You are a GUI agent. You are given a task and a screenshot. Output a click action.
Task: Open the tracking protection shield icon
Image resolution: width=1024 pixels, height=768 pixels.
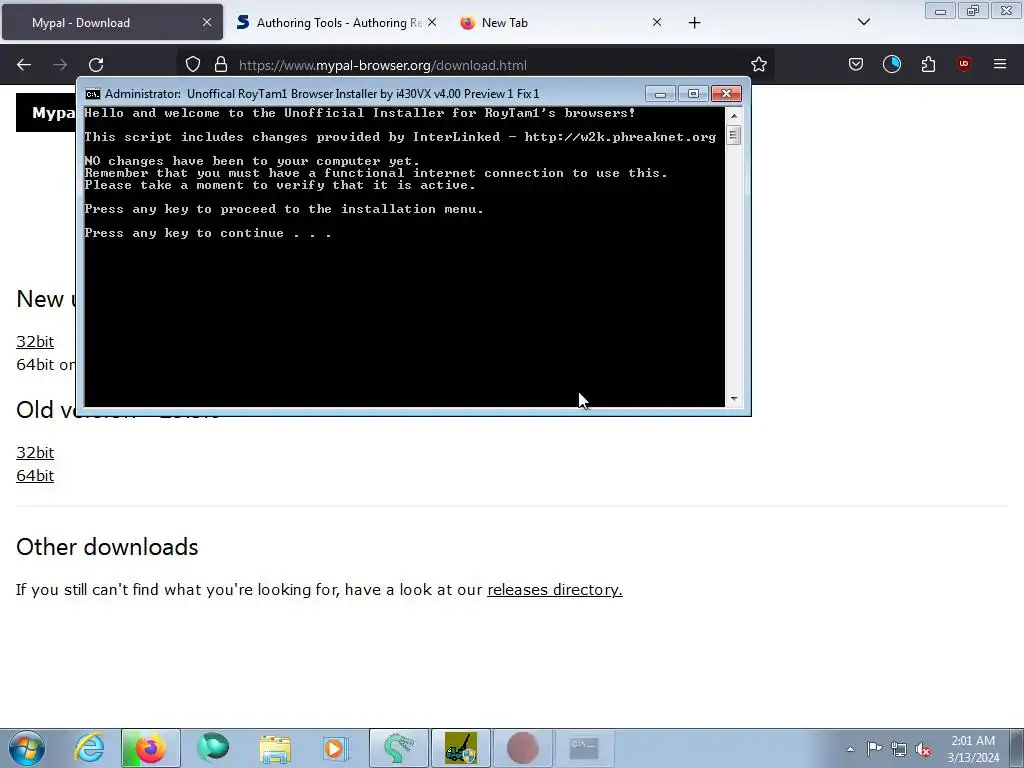point(193,65)
